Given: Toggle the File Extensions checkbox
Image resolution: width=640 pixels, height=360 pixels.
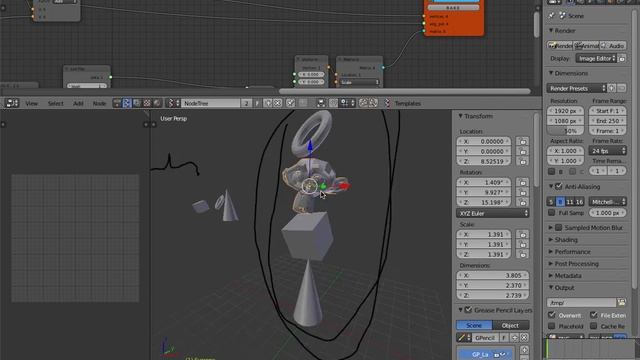Looking at the screenshot, I should 594,315.
